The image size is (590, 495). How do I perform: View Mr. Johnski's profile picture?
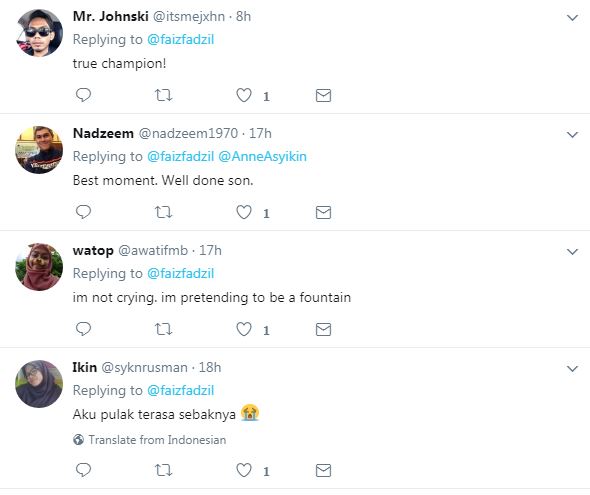pos(39,33)
